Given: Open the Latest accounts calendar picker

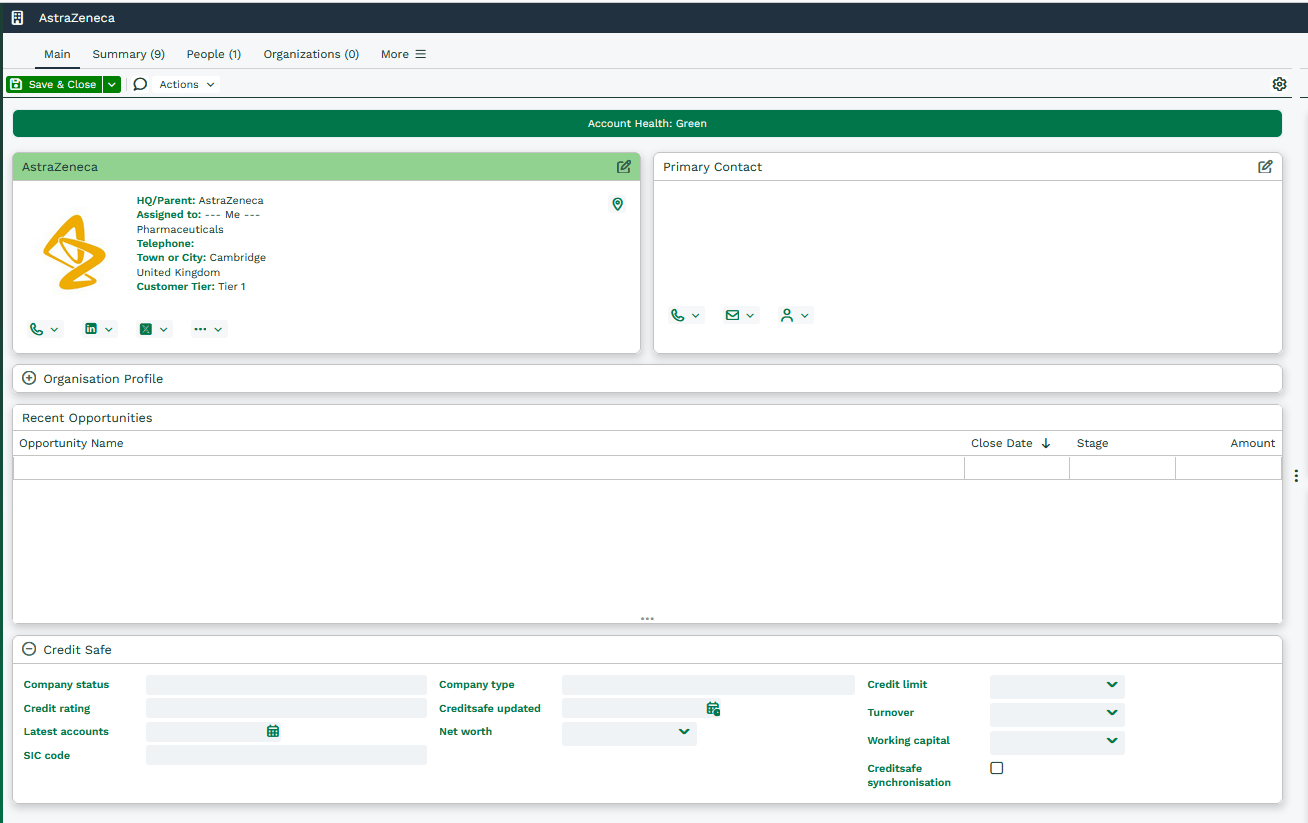Looking at the screenshot, I should tap(273, 732).
